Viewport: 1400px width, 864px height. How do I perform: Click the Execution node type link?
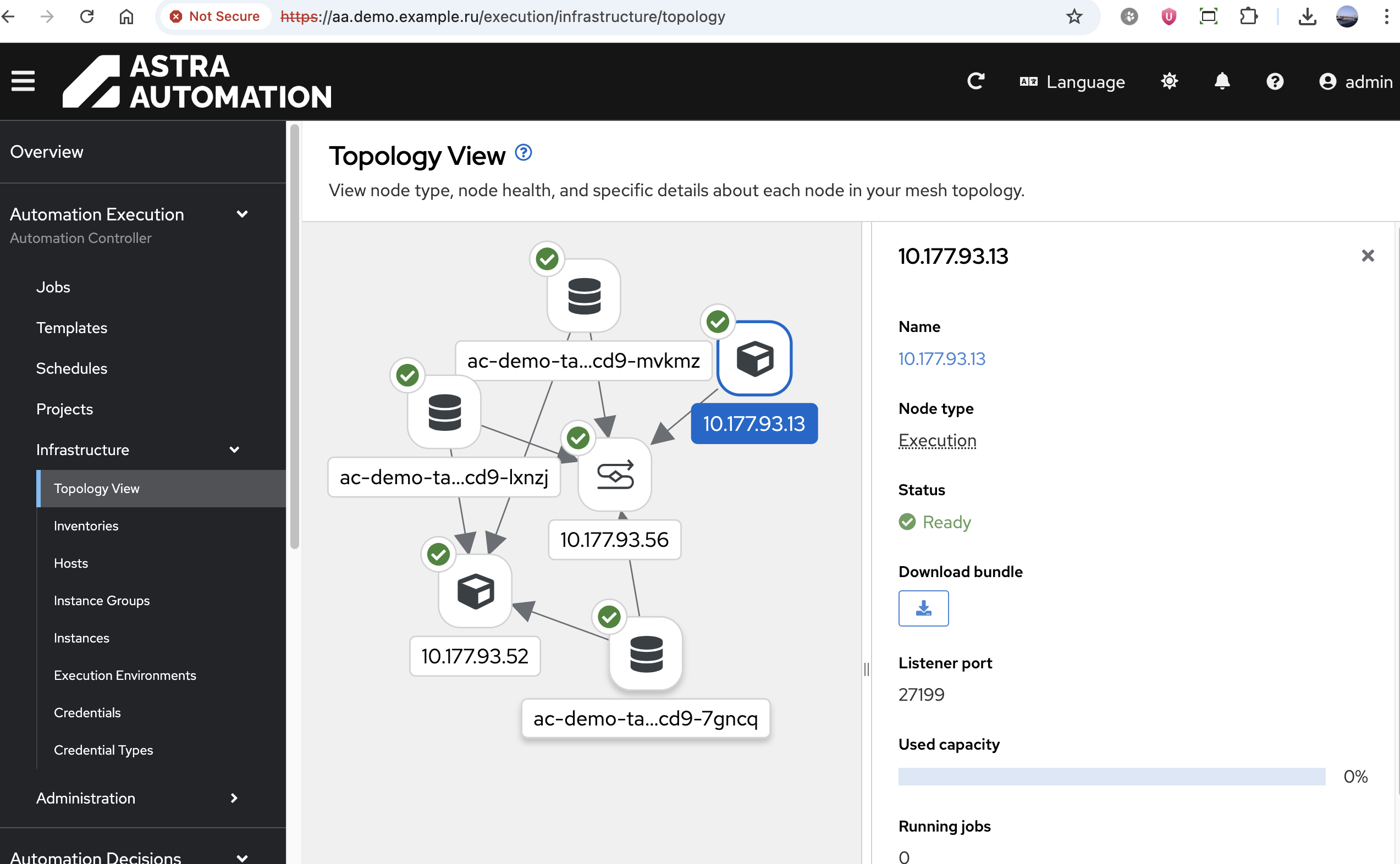pyautogui.click(x=937, y=440)
